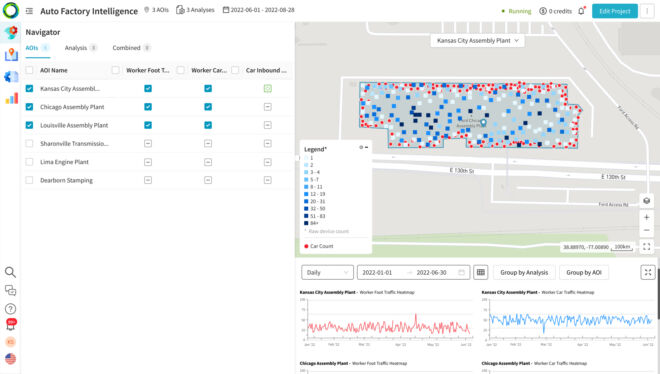This screenshot has width=660, height=374.
Task: Click the Group by AOI button
Action: pos(584,273)
